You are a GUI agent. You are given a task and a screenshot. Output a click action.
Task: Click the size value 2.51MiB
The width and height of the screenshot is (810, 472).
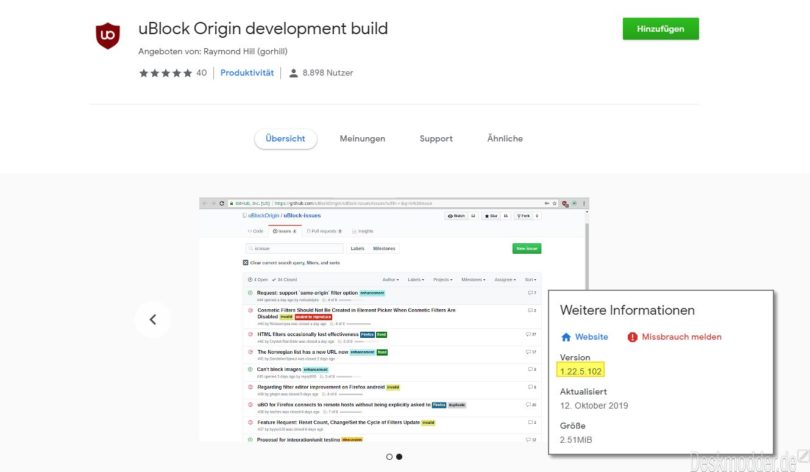pyautogui.click(x=576, y=440)
